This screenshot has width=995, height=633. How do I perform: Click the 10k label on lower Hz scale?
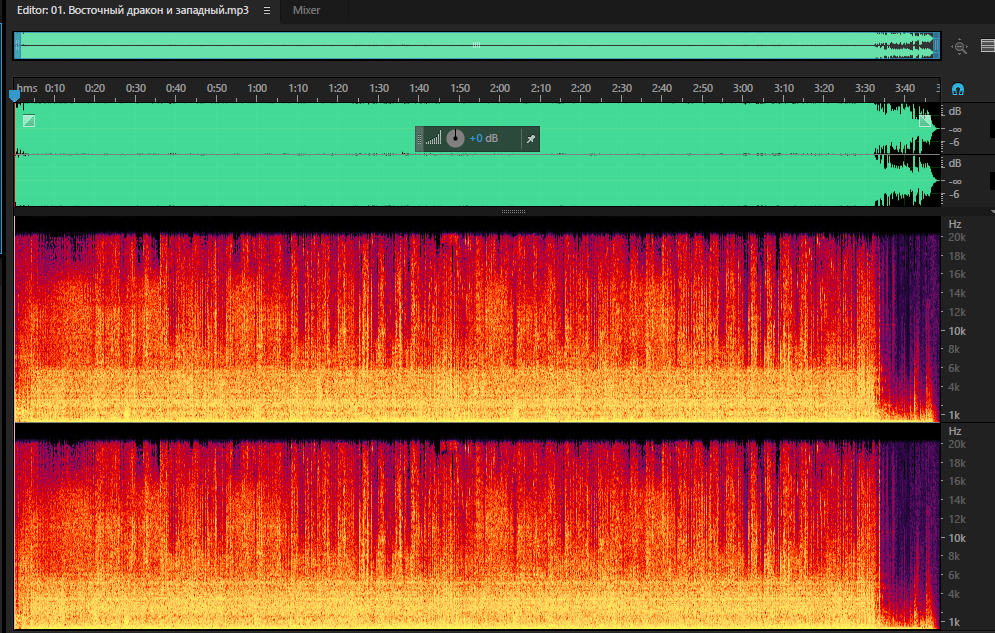click(x=957, y=538)
